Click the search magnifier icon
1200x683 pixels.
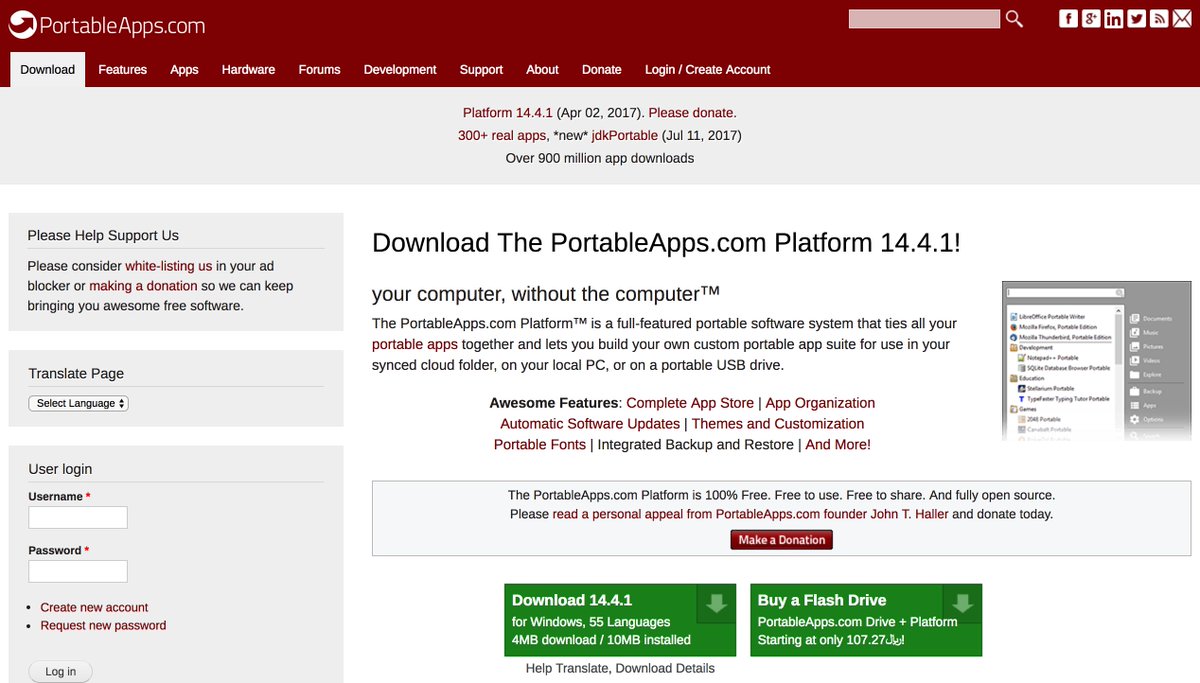(x=1014, y=19)
